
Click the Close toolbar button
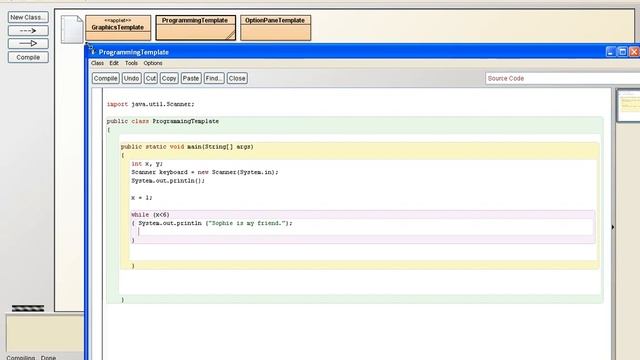tap(237, 78)
